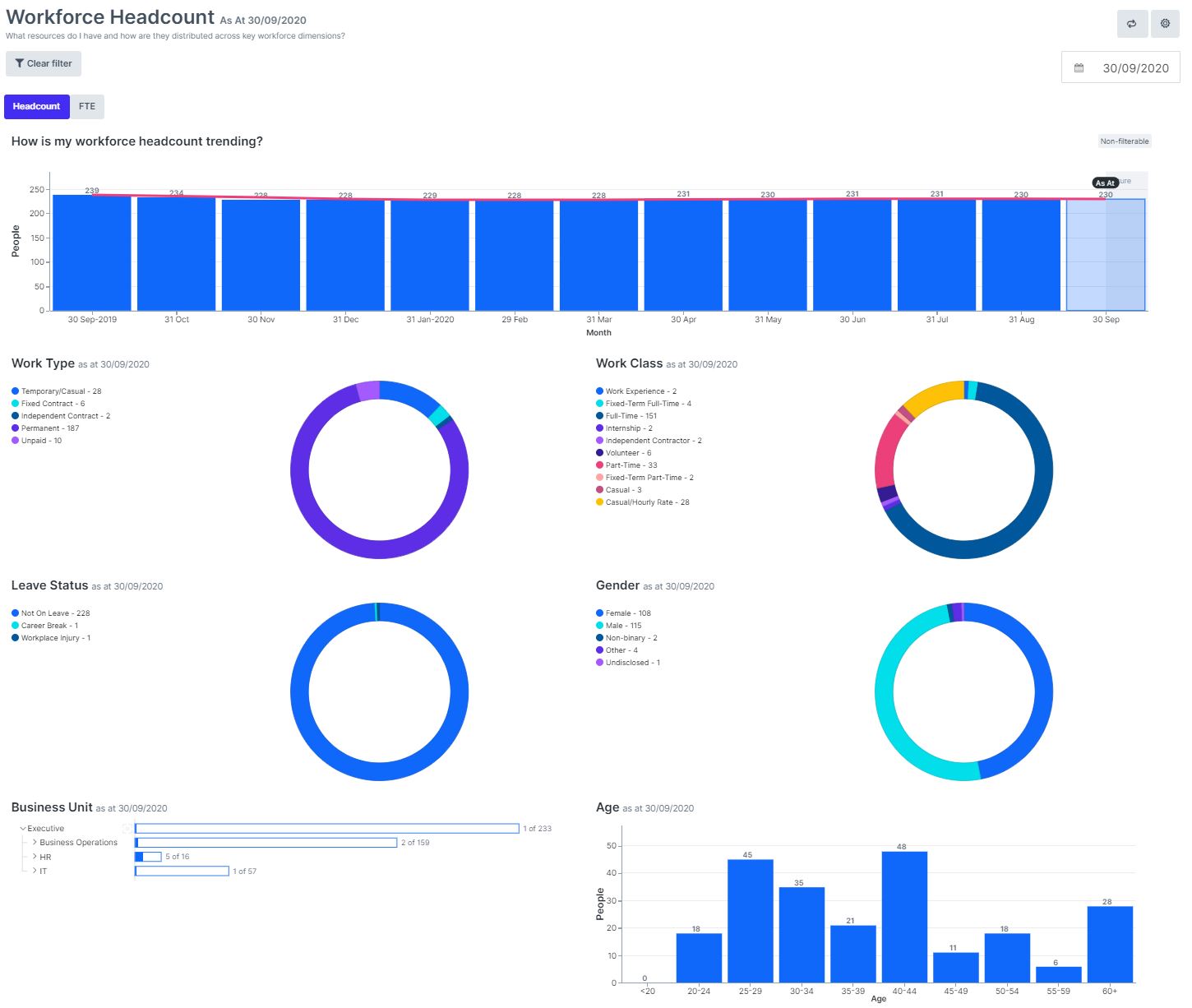The width and height of the screenshot is (1192, 1008).
Task: Click the funnel icon on Clear filter
Action: [x=20, y=63]
